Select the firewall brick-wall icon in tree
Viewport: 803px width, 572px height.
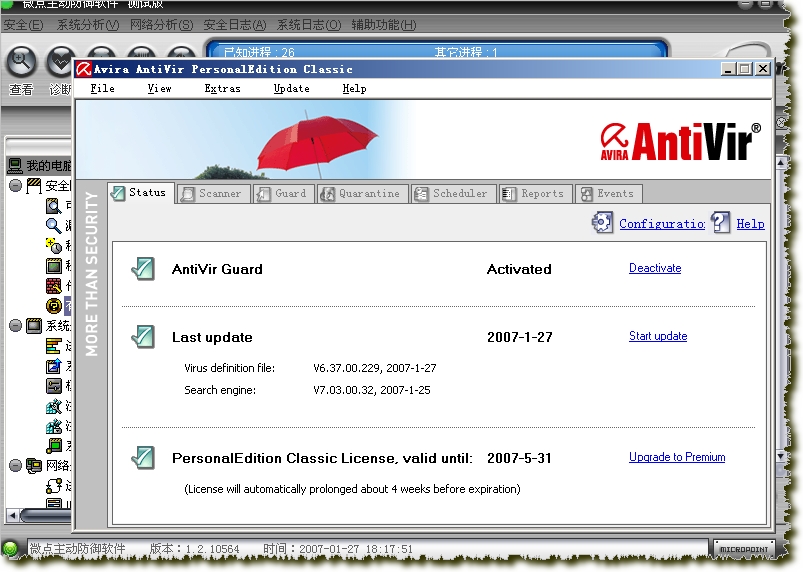(54, 285)
